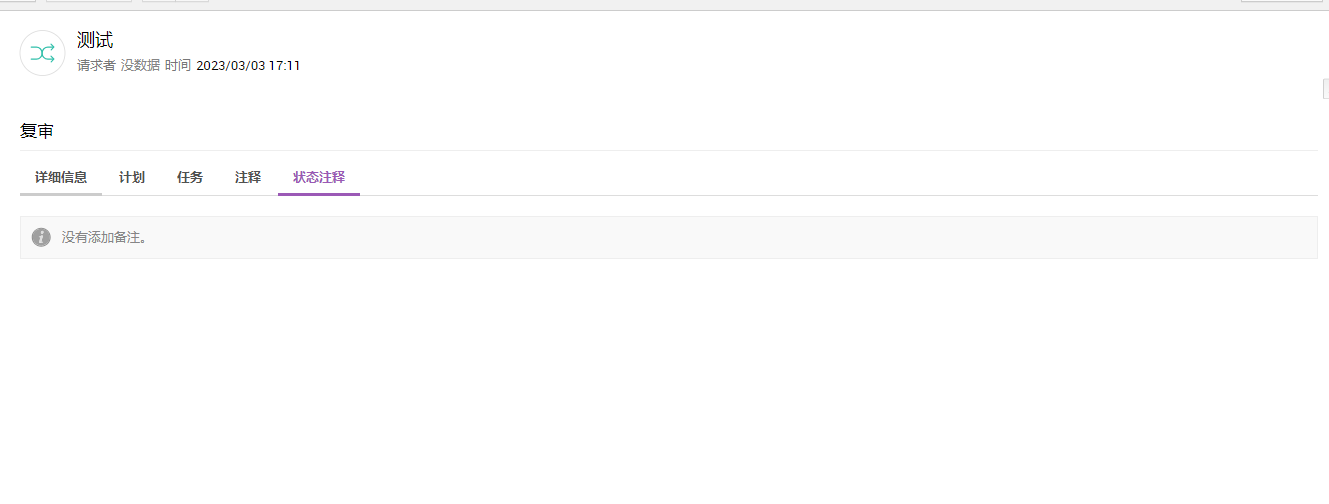Image resolution: width=1329 pixels, height=504 pixels.
Task: Select the 没数据 requester value
Action: tap(140, 66)
